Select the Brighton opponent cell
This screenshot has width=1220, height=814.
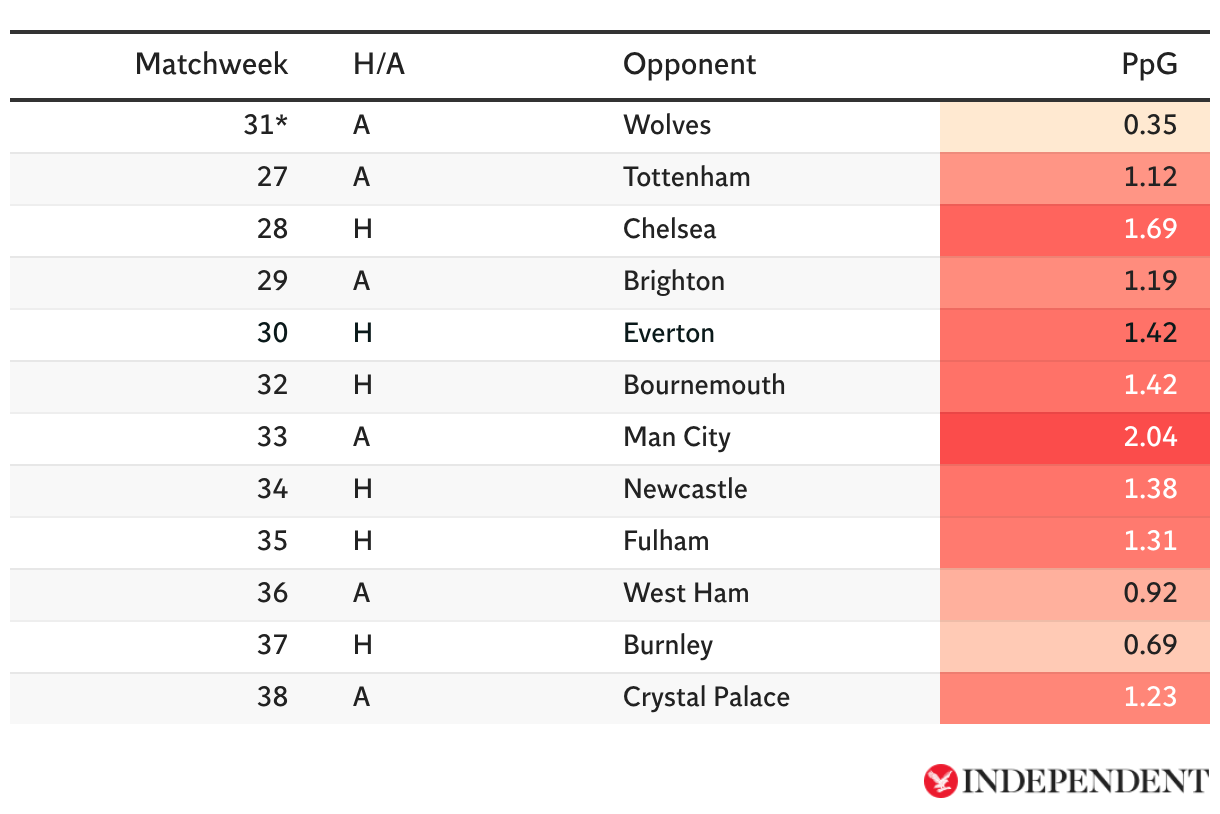click(x=673, y=281)
